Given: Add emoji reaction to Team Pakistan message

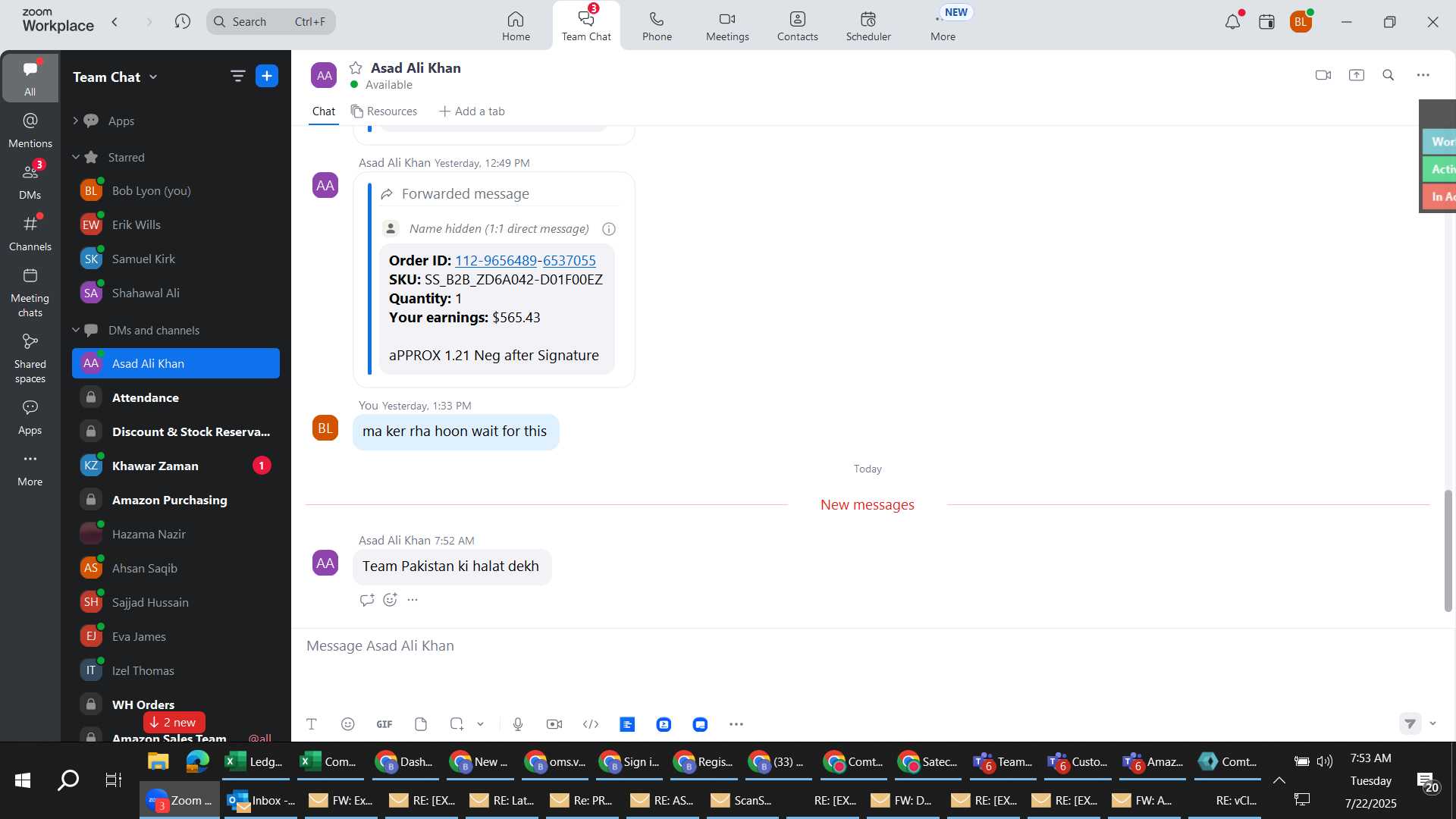Looking at the screenshot, I should pyautogui.click(x=390, y=600).
